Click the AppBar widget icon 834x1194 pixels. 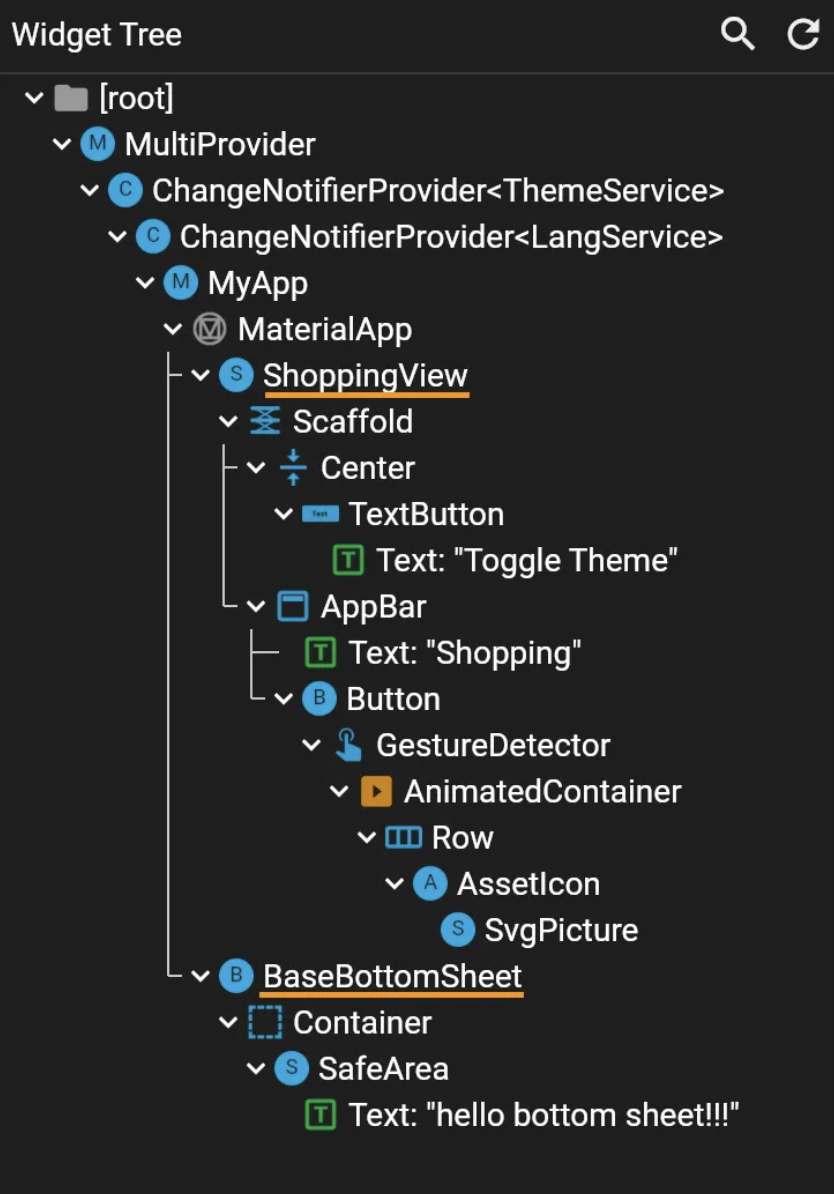point(292,607)
